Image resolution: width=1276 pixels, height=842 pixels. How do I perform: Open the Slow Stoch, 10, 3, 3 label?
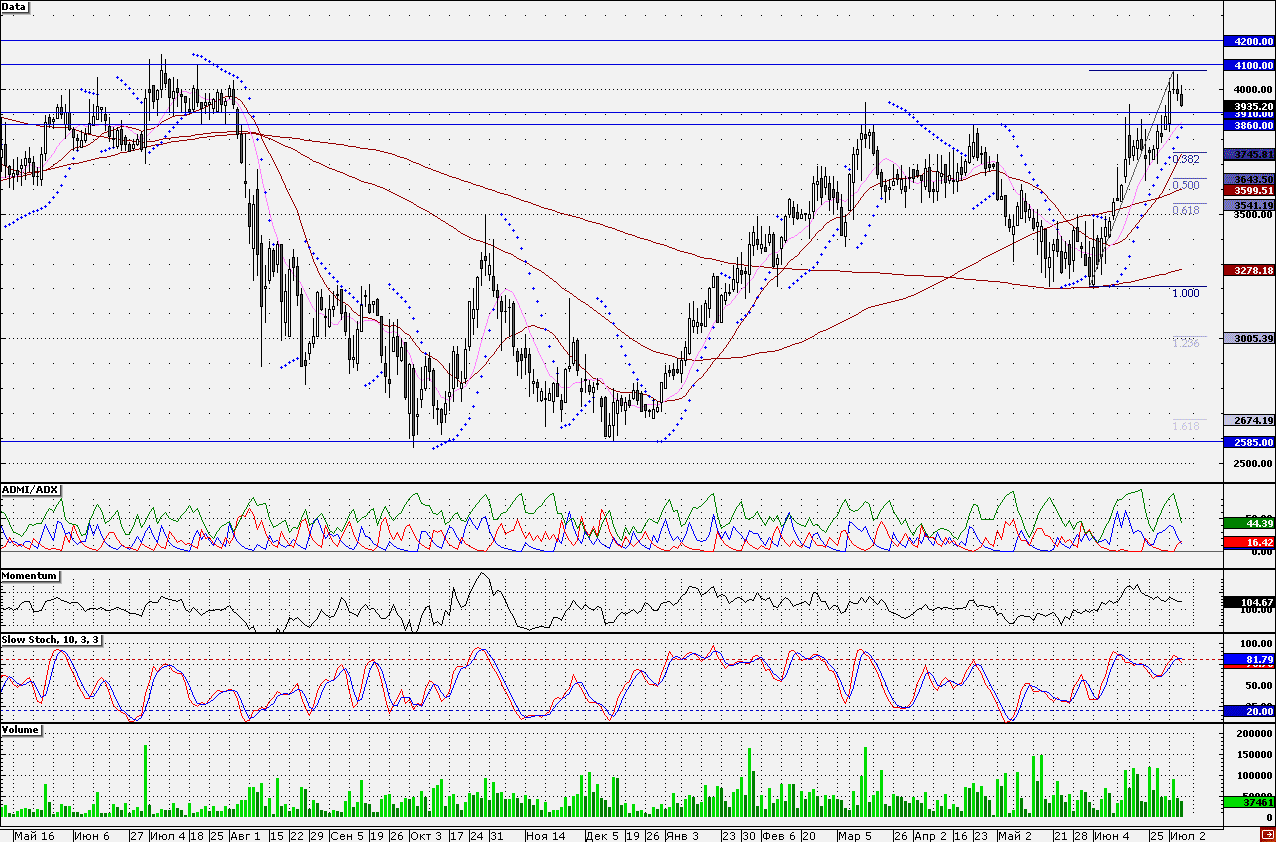click(x=51, y=639)
